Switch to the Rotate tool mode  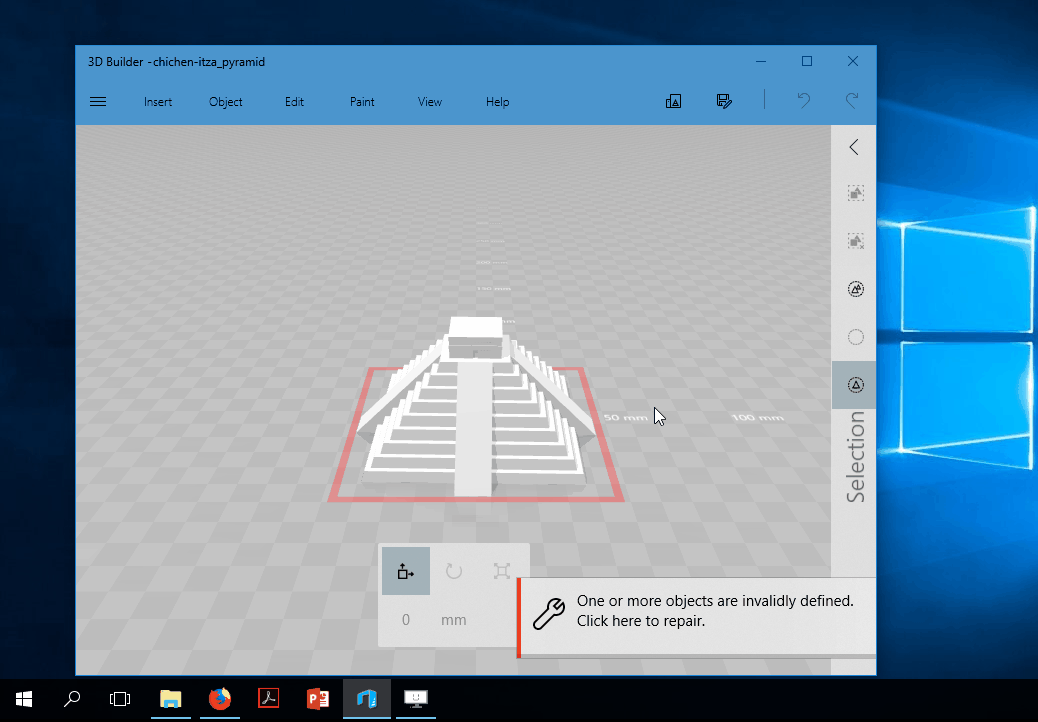pyautogui.click(x=453, y=571)
